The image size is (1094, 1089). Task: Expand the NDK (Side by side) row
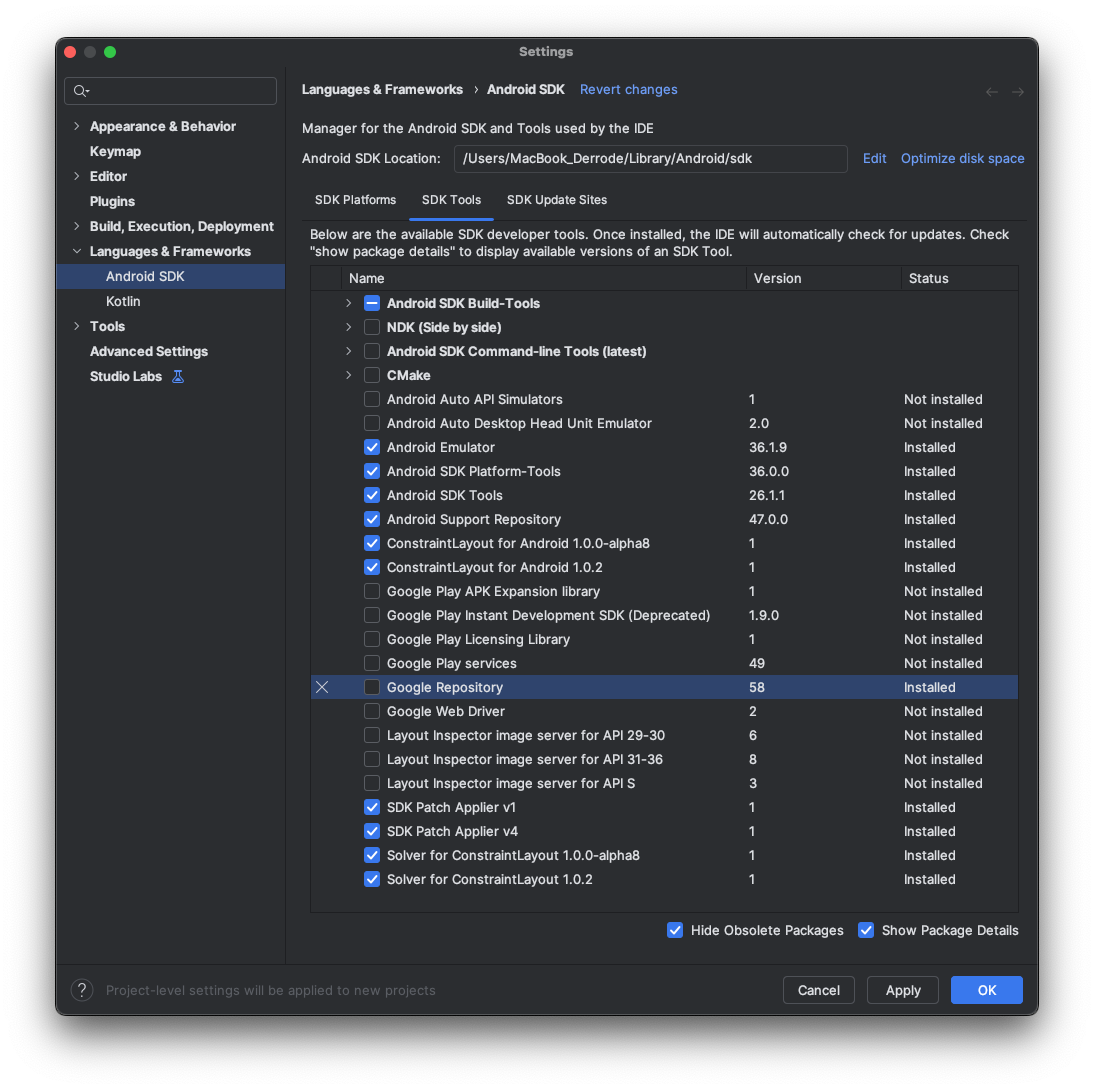click(x=349, y=327)
